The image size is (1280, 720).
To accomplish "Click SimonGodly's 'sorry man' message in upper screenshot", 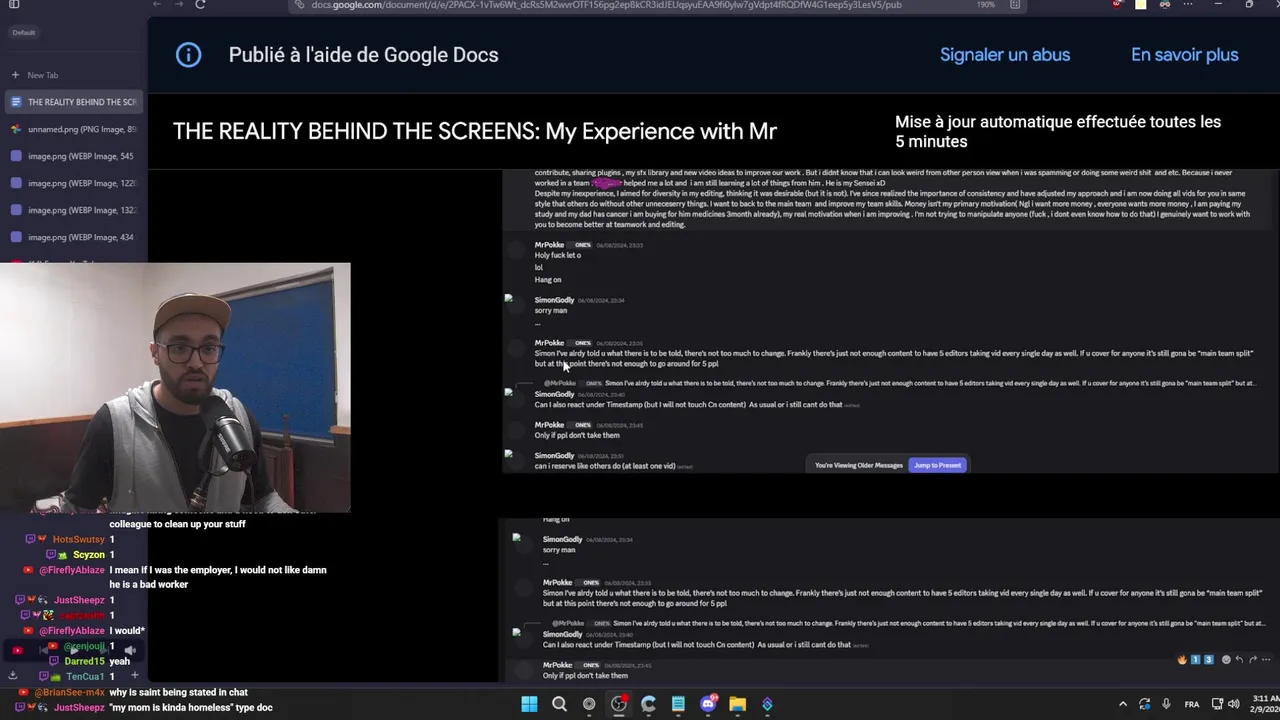I will coord(551,310).
